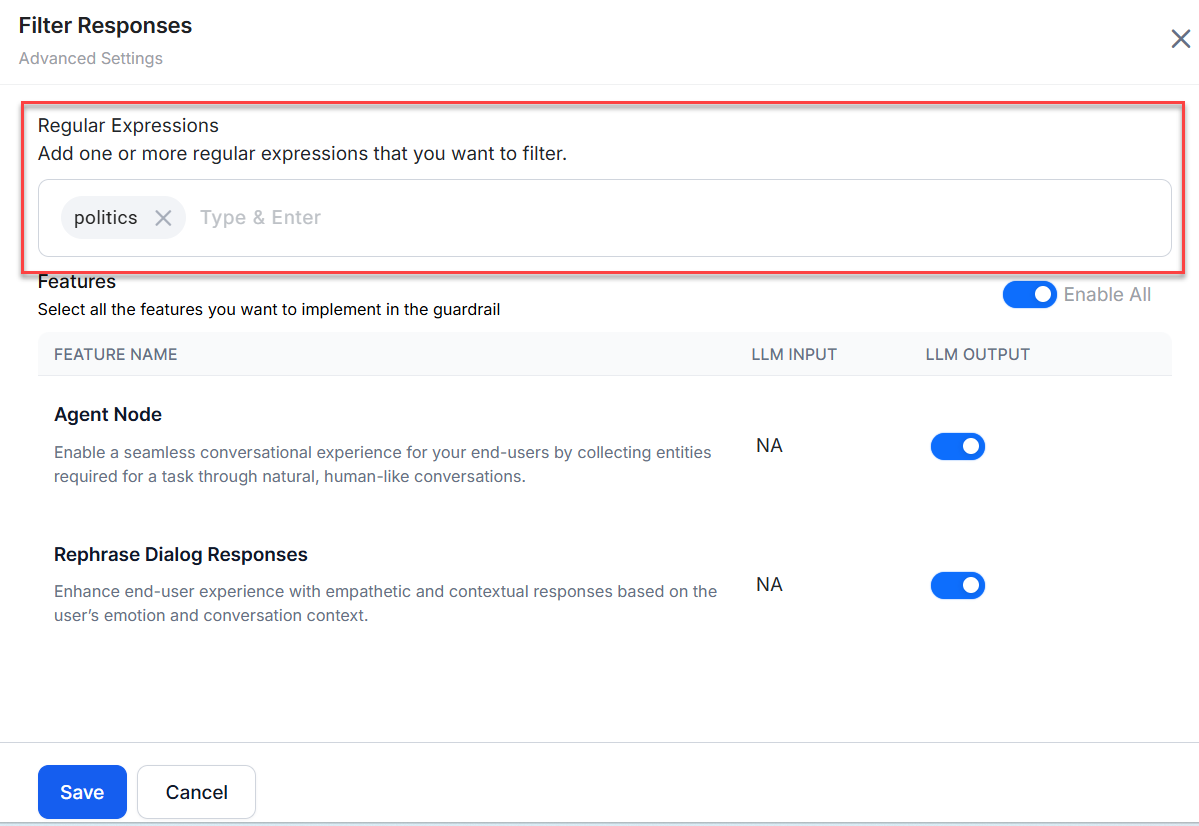
Task: Click the Features section heading
Action: pyautogui.click(x=77, y=282)
